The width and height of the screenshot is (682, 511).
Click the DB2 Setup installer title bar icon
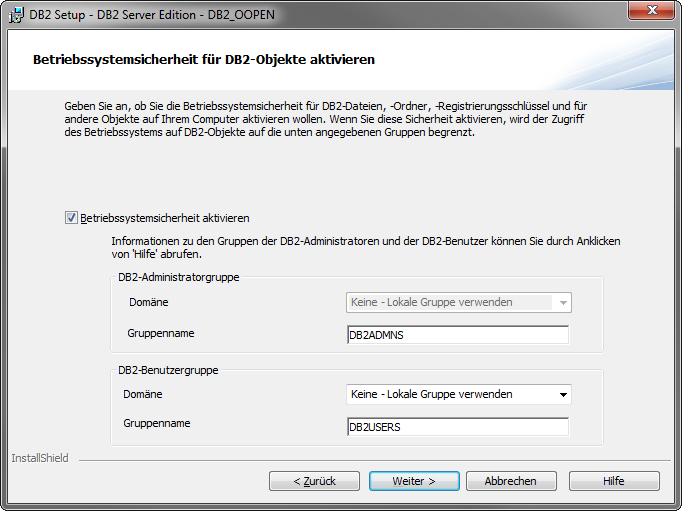17,15
